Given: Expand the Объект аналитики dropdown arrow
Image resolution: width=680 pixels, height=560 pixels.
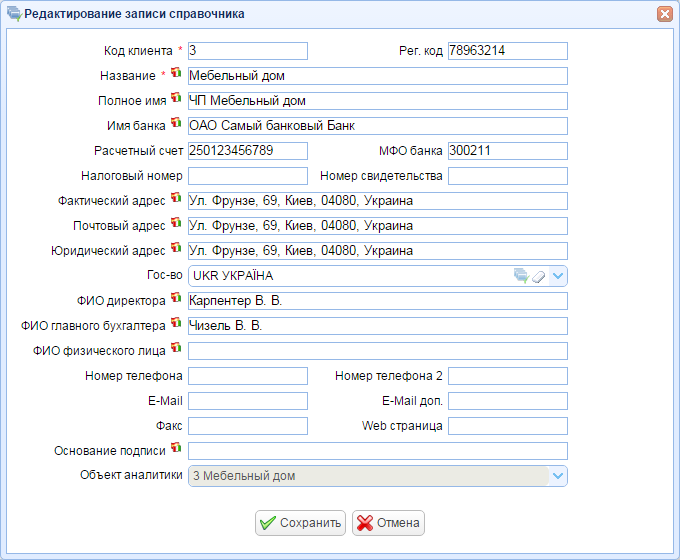Looking at the screenshot, I should 558,476.
